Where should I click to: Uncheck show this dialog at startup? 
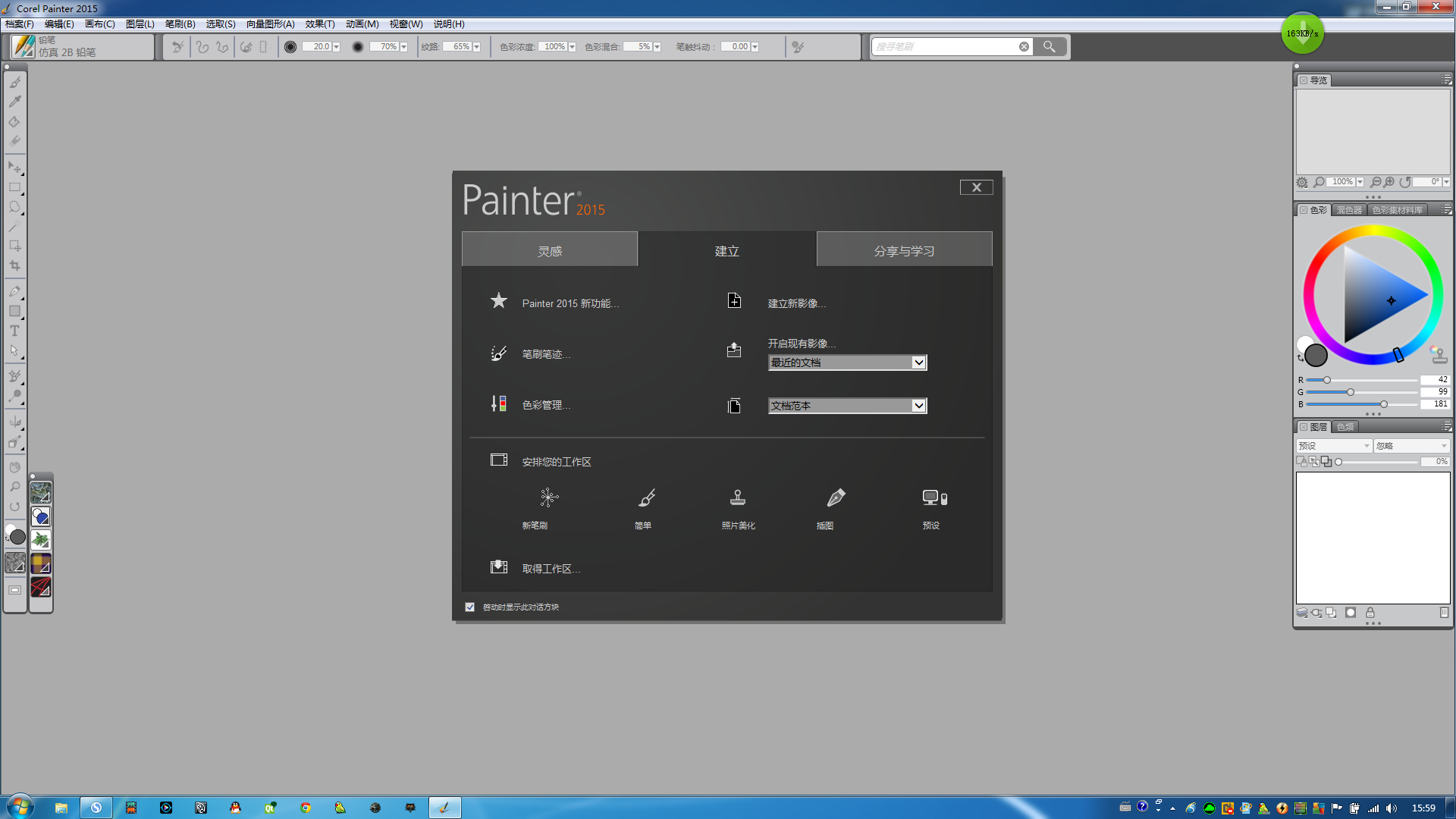coord(470,607)
